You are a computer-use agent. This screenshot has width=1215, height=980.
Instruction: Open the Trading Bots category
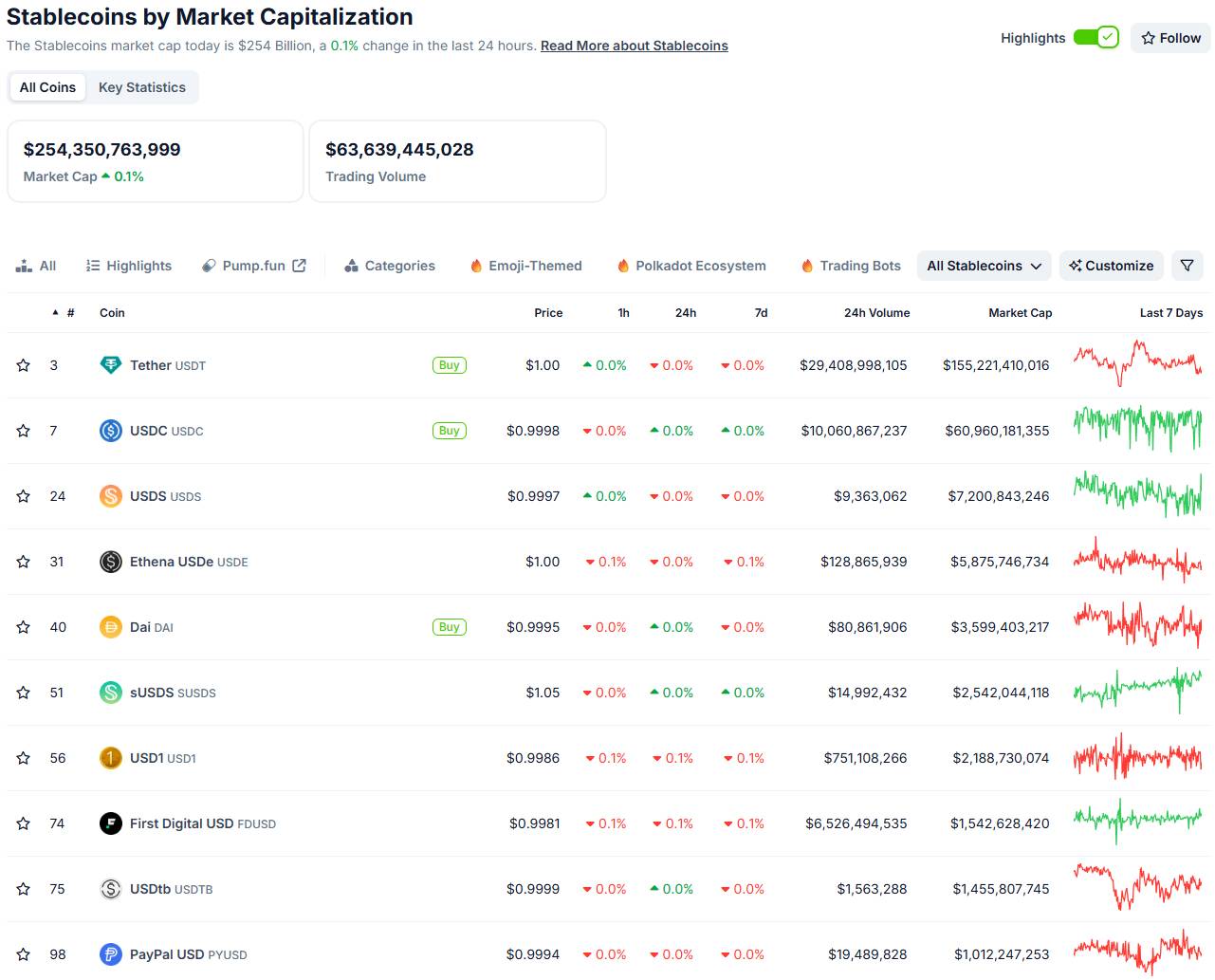(x=851, y=266)
